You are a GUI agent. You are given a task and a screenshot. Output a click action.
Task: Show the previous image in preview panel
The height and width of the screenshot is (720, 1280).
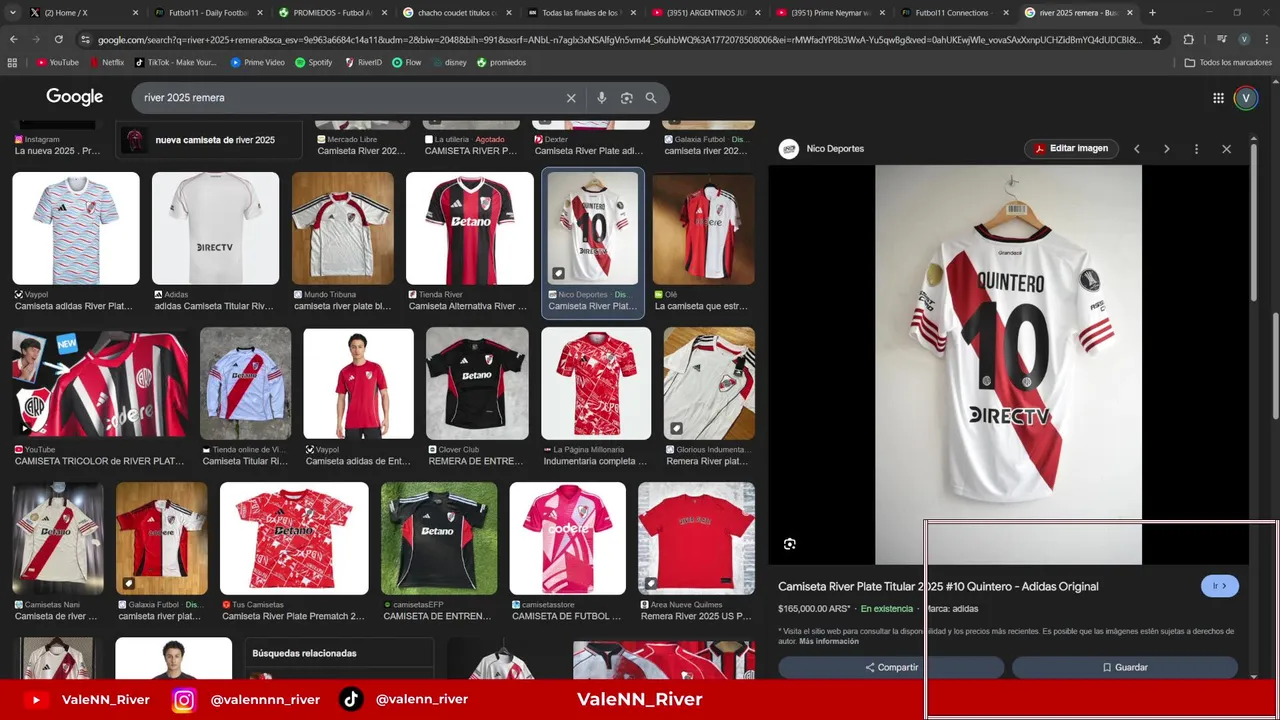point(1136,149)
